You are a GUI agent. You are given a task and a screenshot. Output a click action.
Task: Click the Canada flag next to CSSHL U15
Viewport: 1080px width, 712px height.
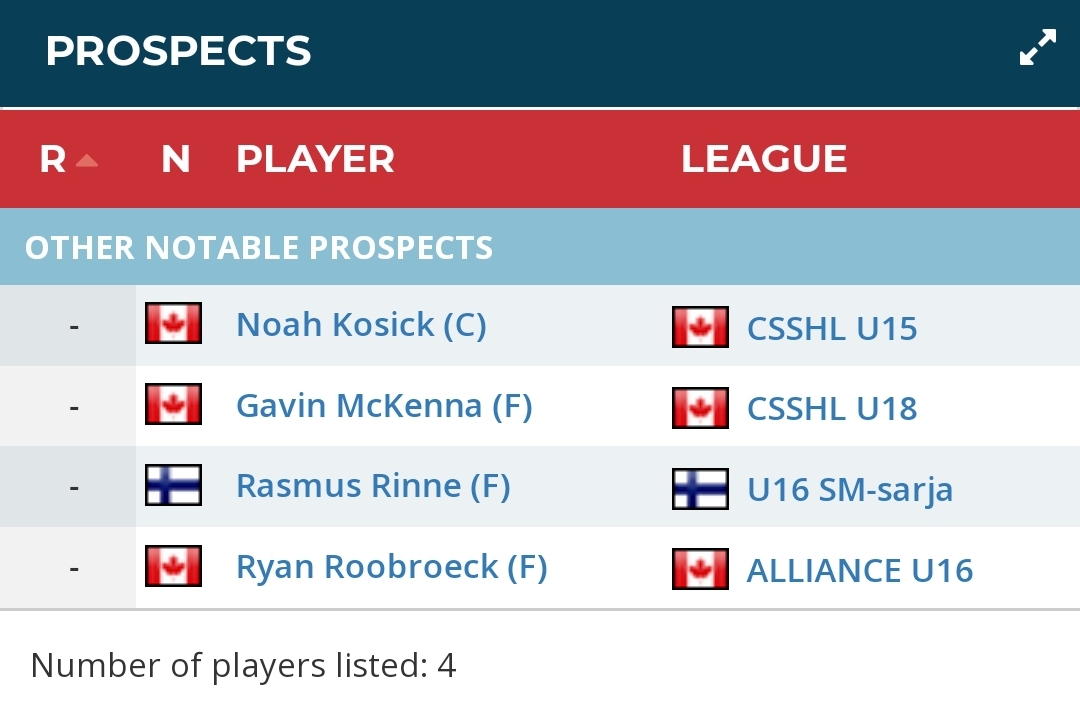700,327
